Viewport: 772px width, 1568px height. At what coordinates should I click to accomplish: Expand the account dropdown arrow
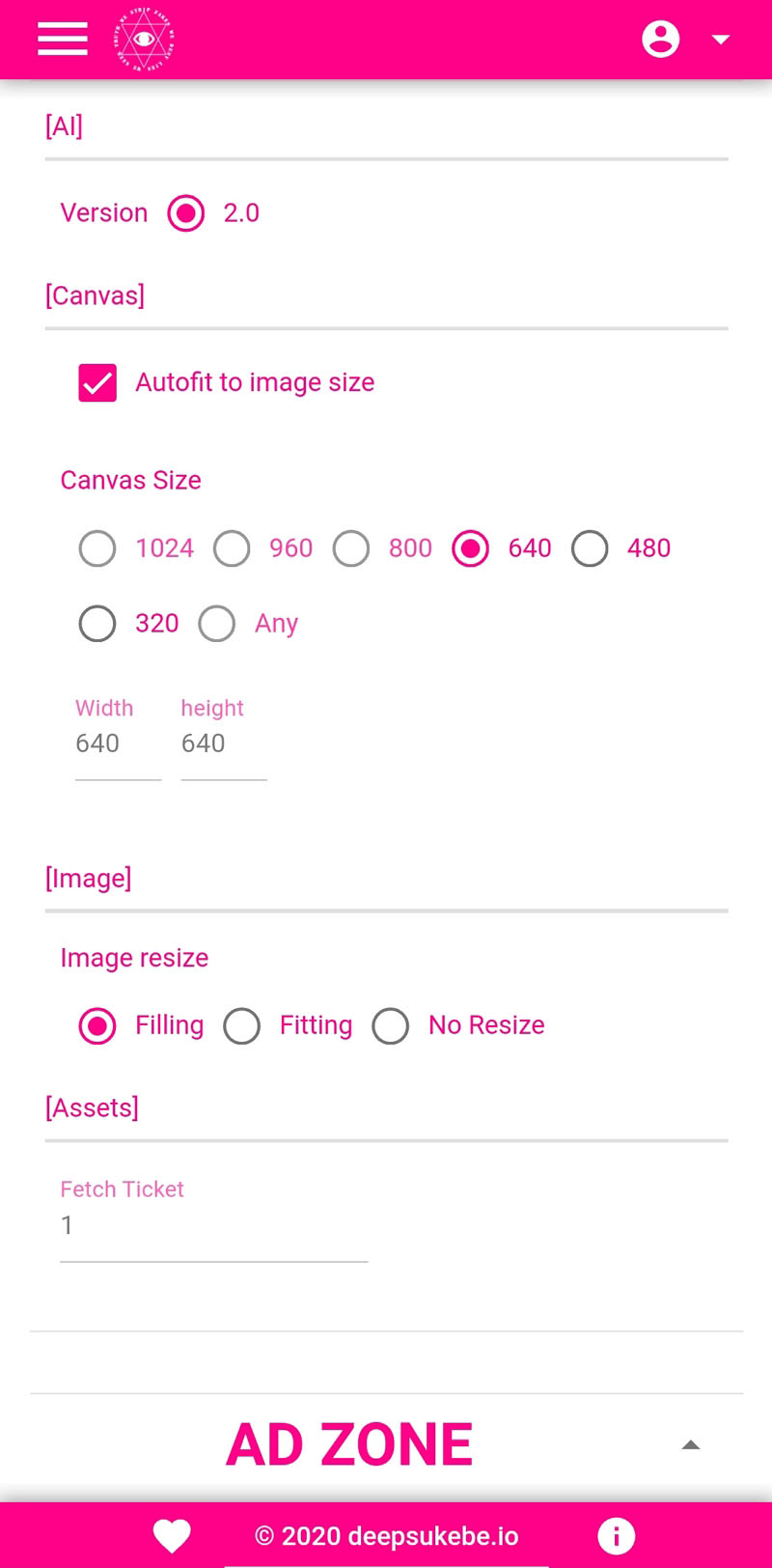[720, 40]
